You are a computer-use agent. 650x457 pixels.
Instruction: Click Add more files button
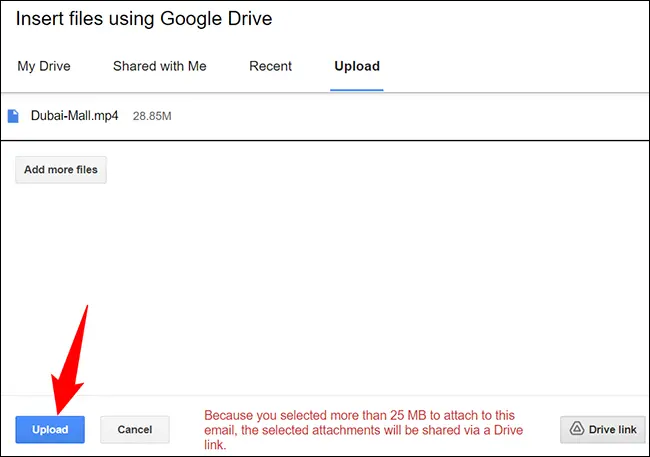coord(61,170)
